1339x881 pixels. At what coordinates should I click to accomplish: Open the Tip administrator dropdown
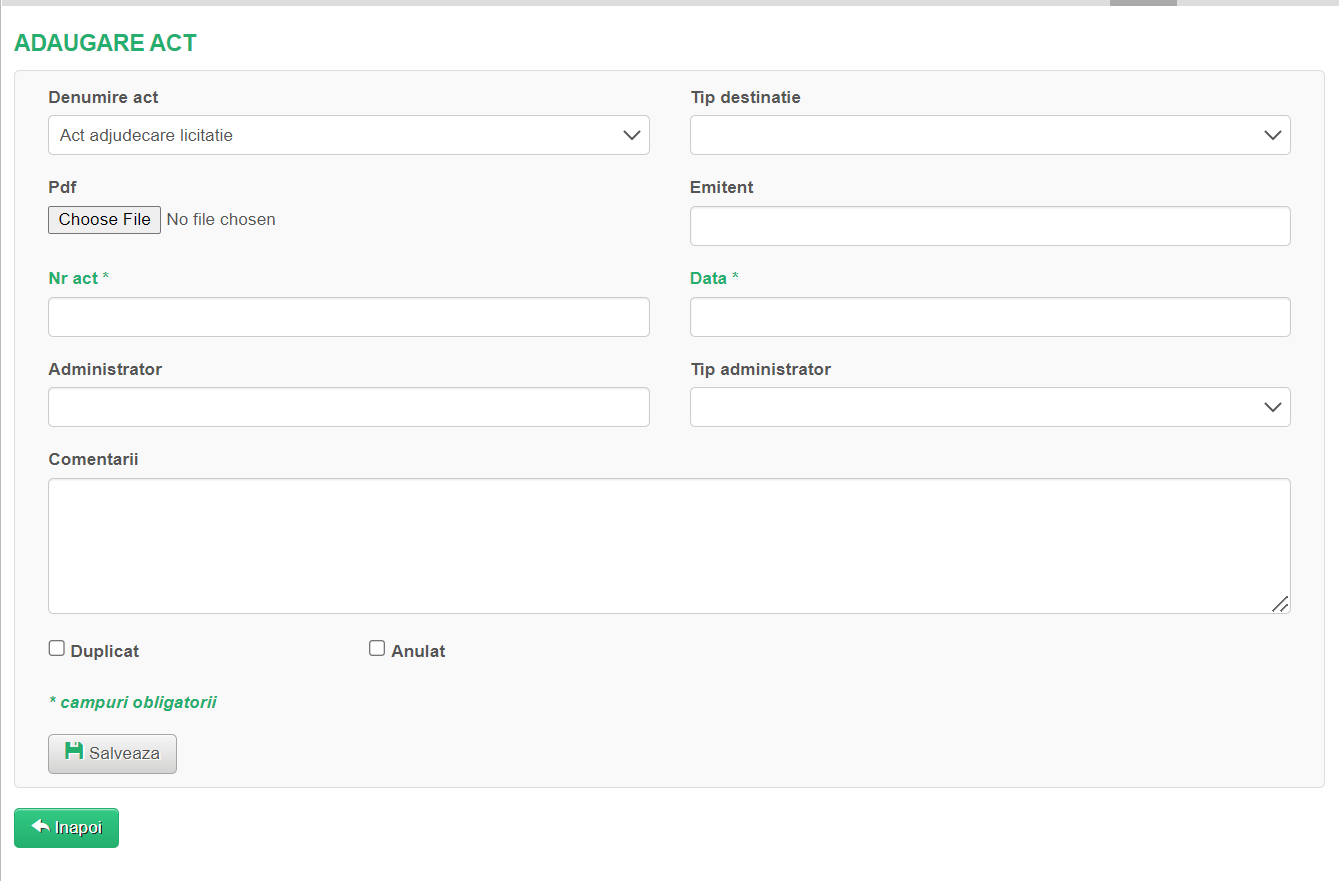(x=989, y=407)
